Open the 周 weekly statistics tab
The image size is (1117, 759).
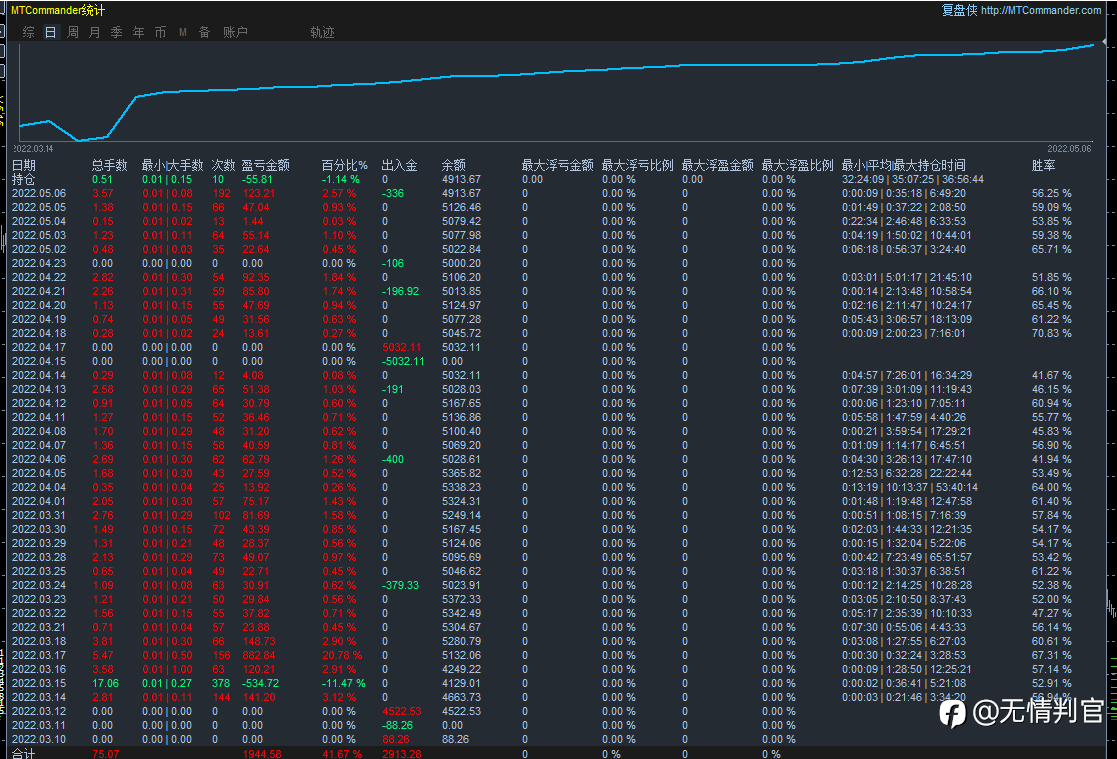click(x=73, y=32)
